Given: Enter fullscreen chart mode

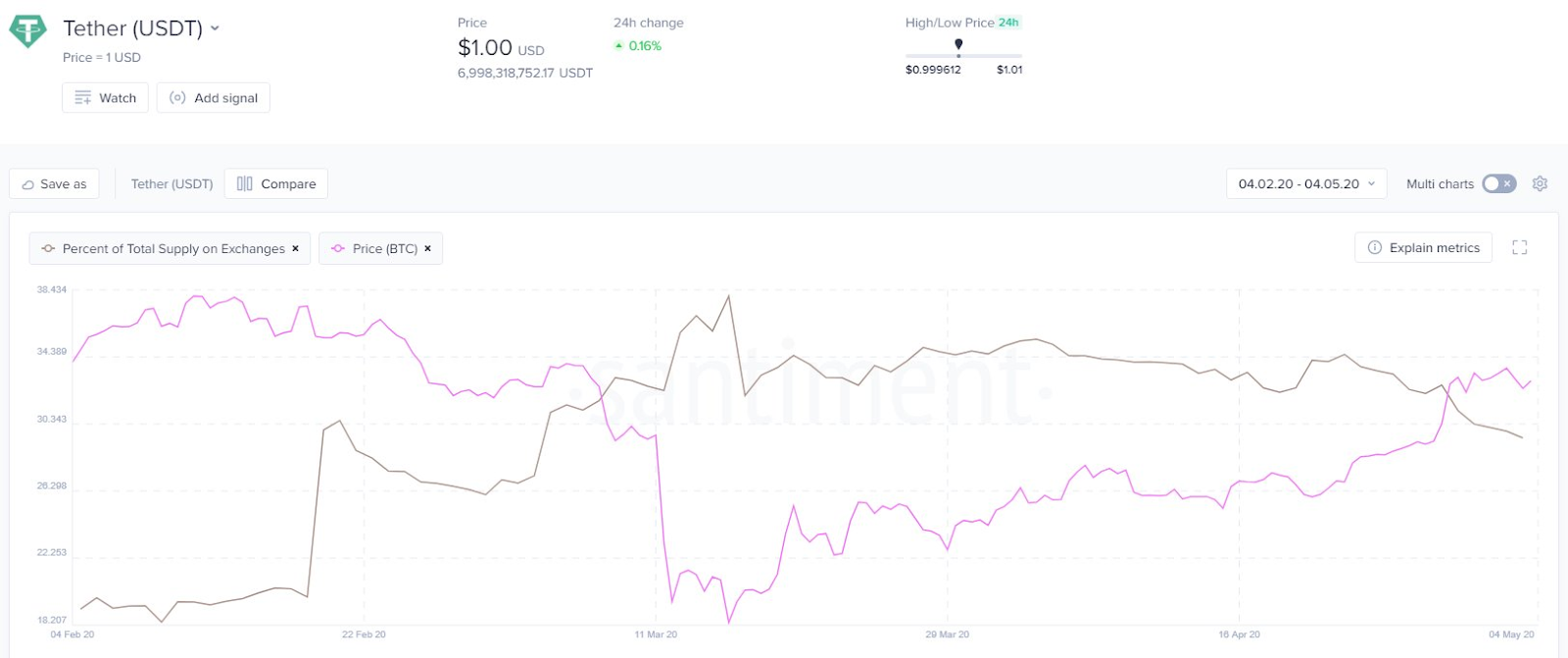Looking at the screenshot, I should (1519, 248).
